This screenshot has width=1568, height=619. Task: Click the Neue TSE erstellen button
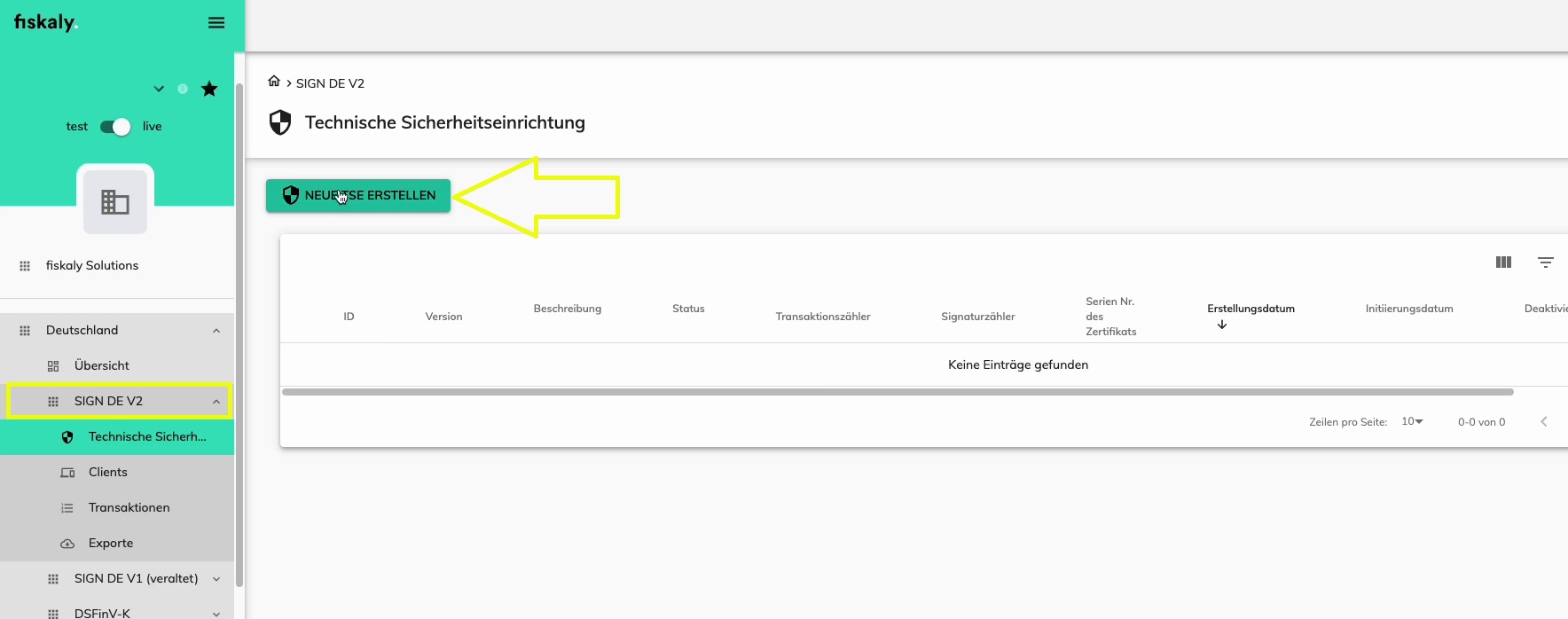pos(358,196)
